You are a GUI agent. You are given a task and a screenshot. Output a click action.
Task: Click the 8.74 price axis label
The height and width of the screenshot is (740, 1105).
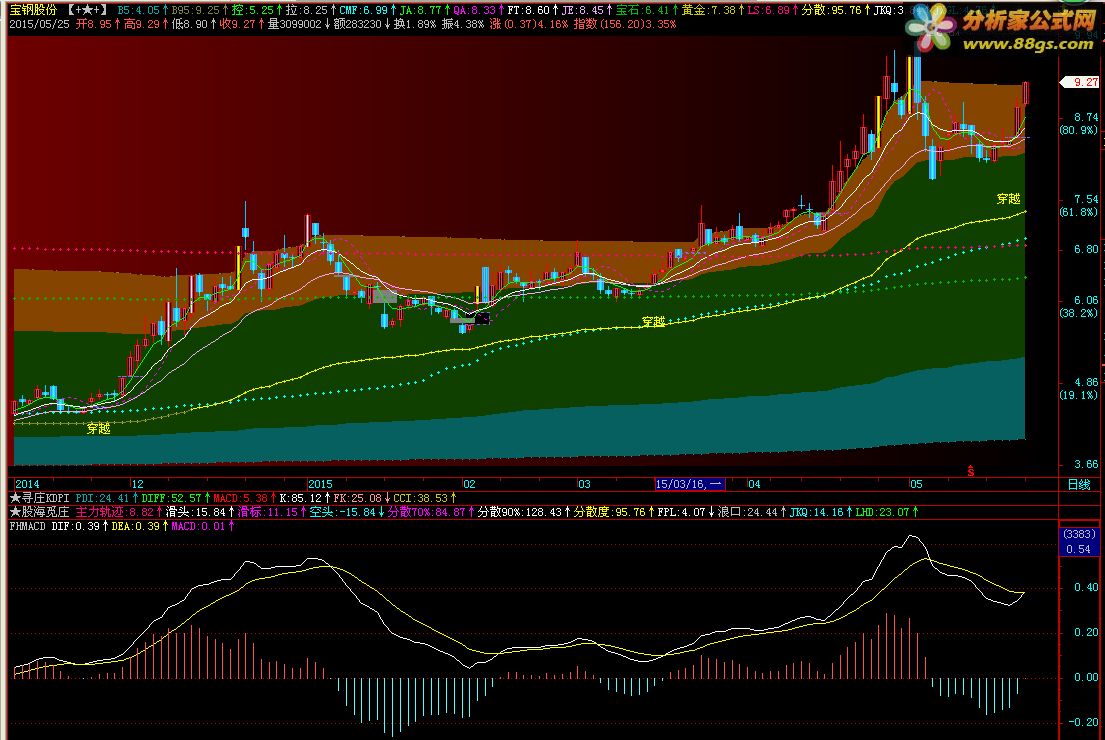tap(1086, 117)
